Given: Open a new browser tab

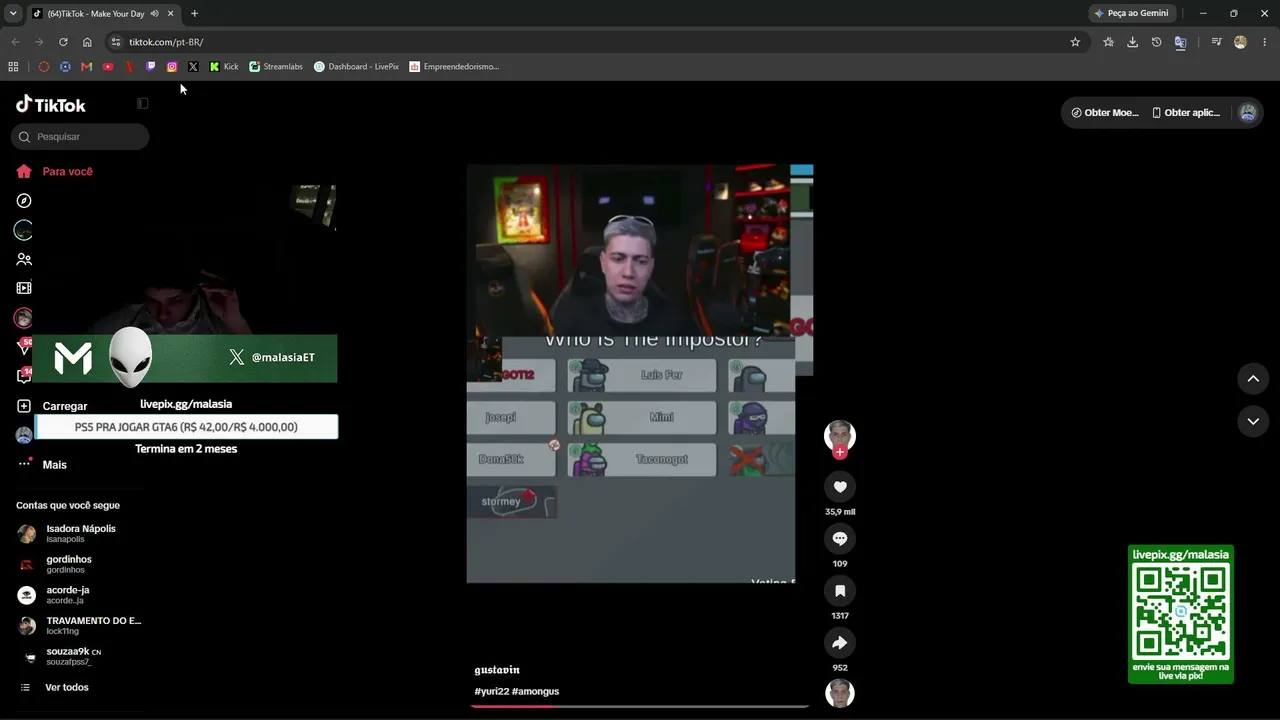Looking at the screenshot, I should [194, 14].
